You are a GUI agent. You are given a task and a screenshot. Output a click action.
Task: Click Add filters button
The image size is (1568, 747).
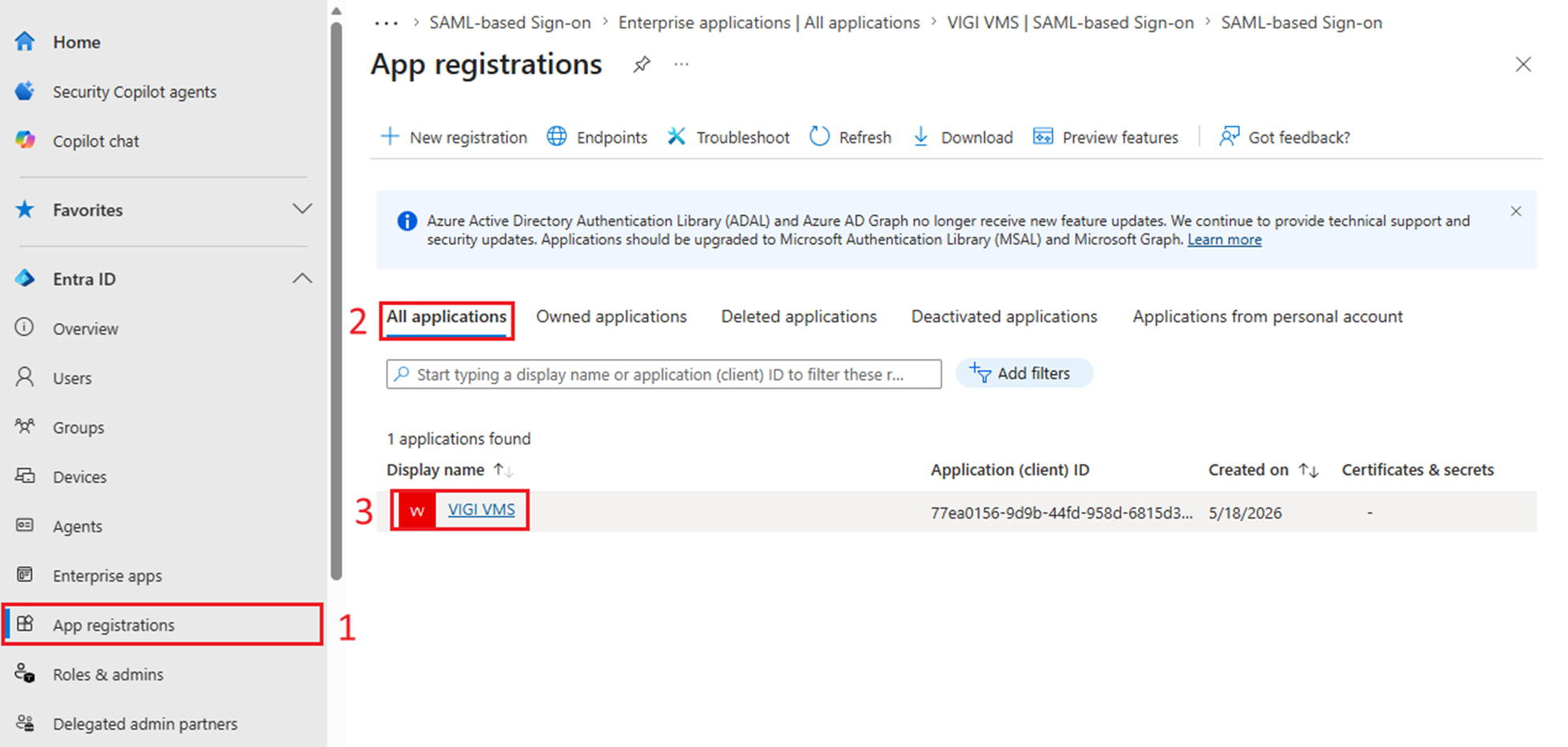click(1024, 373)
